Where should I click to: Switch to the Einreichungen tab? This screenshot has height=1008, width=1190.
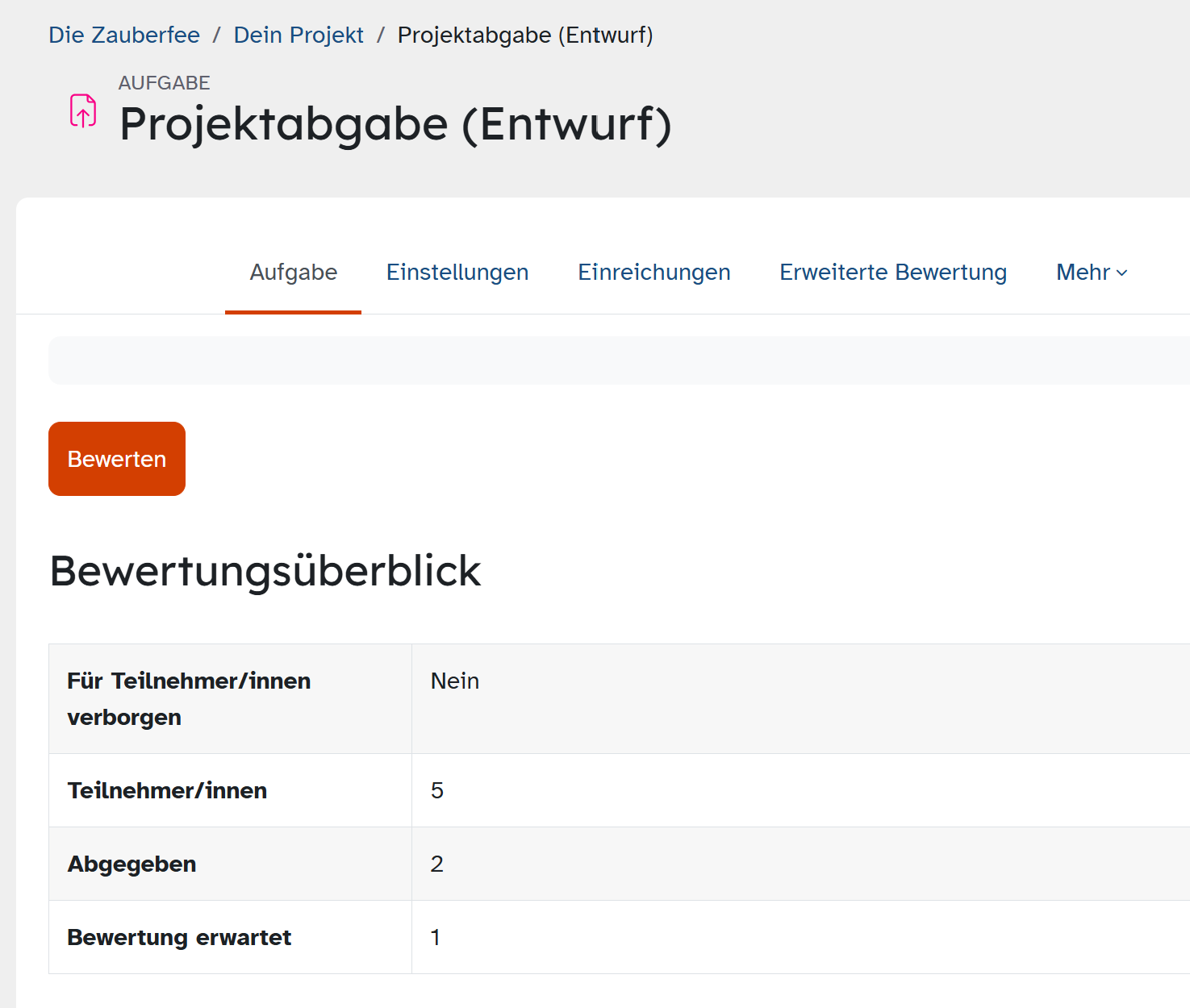[654, 273]
